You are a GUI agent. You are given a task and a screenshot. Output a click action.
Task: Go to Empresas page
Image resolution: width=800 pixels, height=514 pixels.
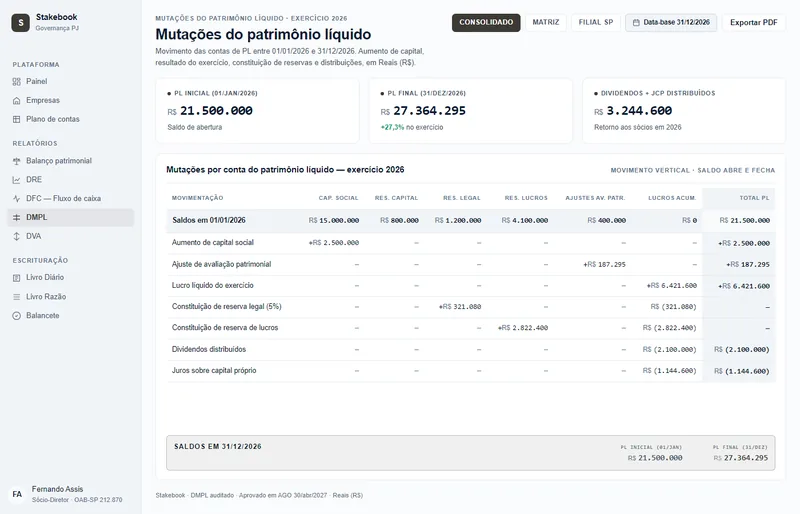[71, 101]
